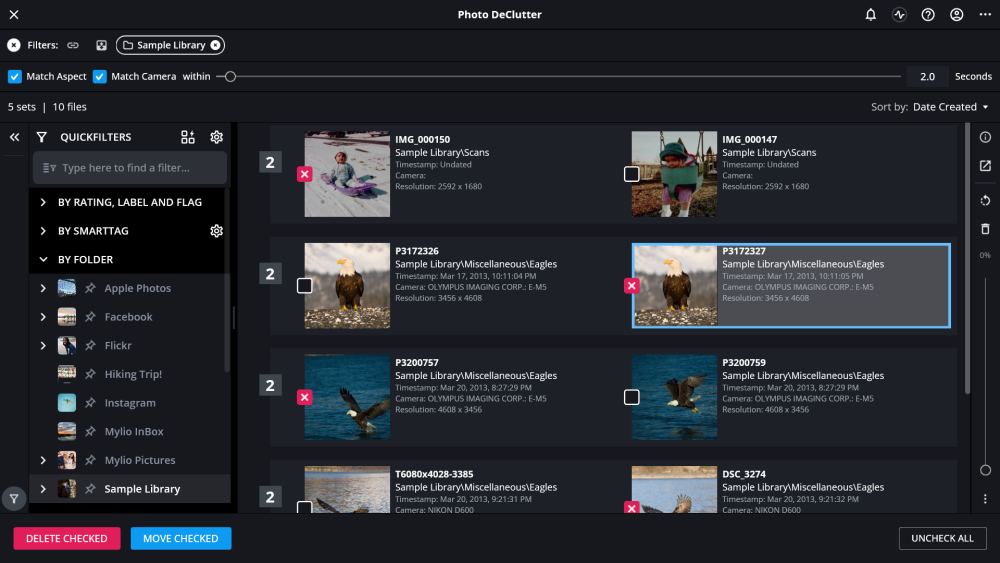1000x563 pixels.
Task: Pin the Facebook folder
Action: click(x=91, y=317)
